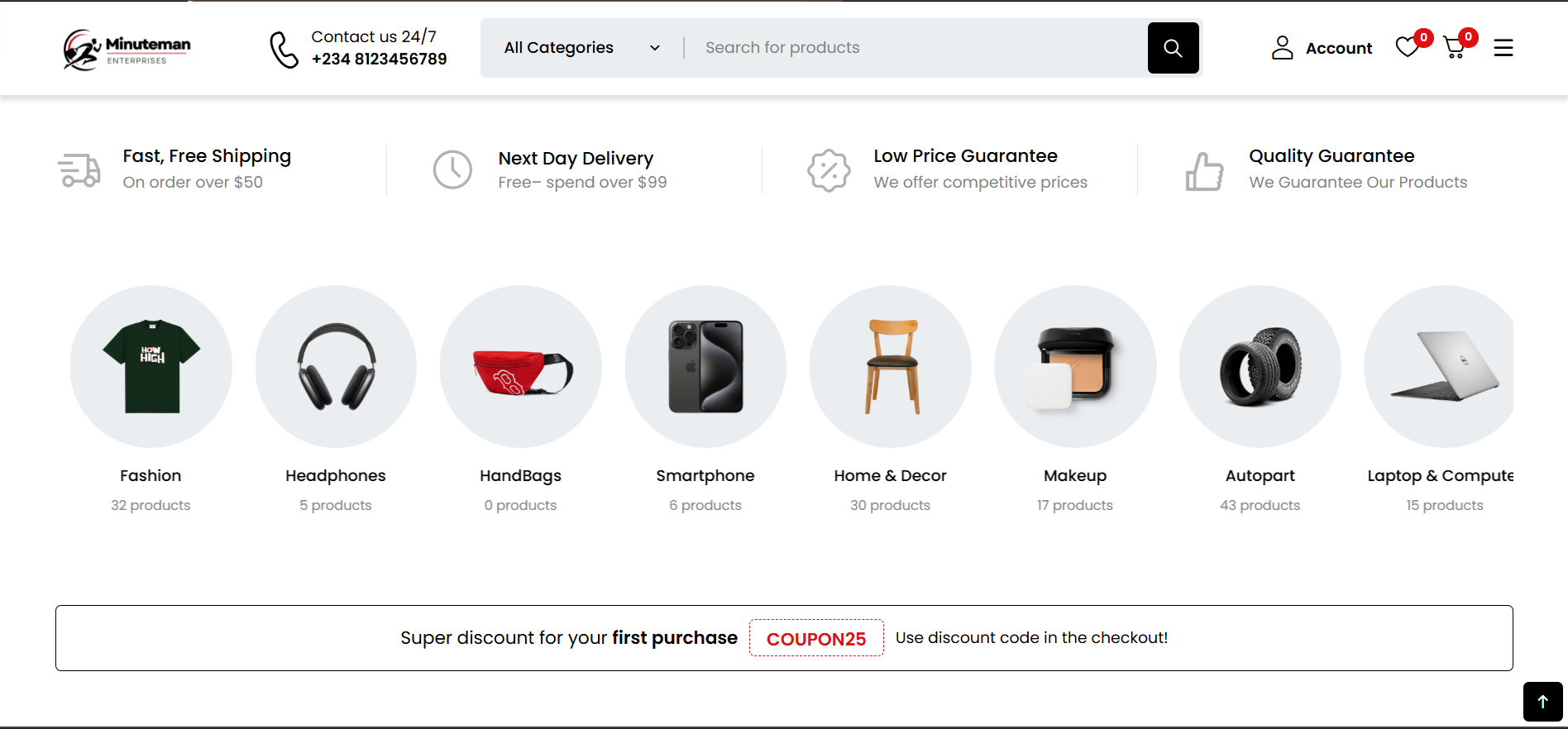The height and width of the screenshot is (729, 1568).
Task: Click the Makeup category name
Action: (x=1075, y=476)
